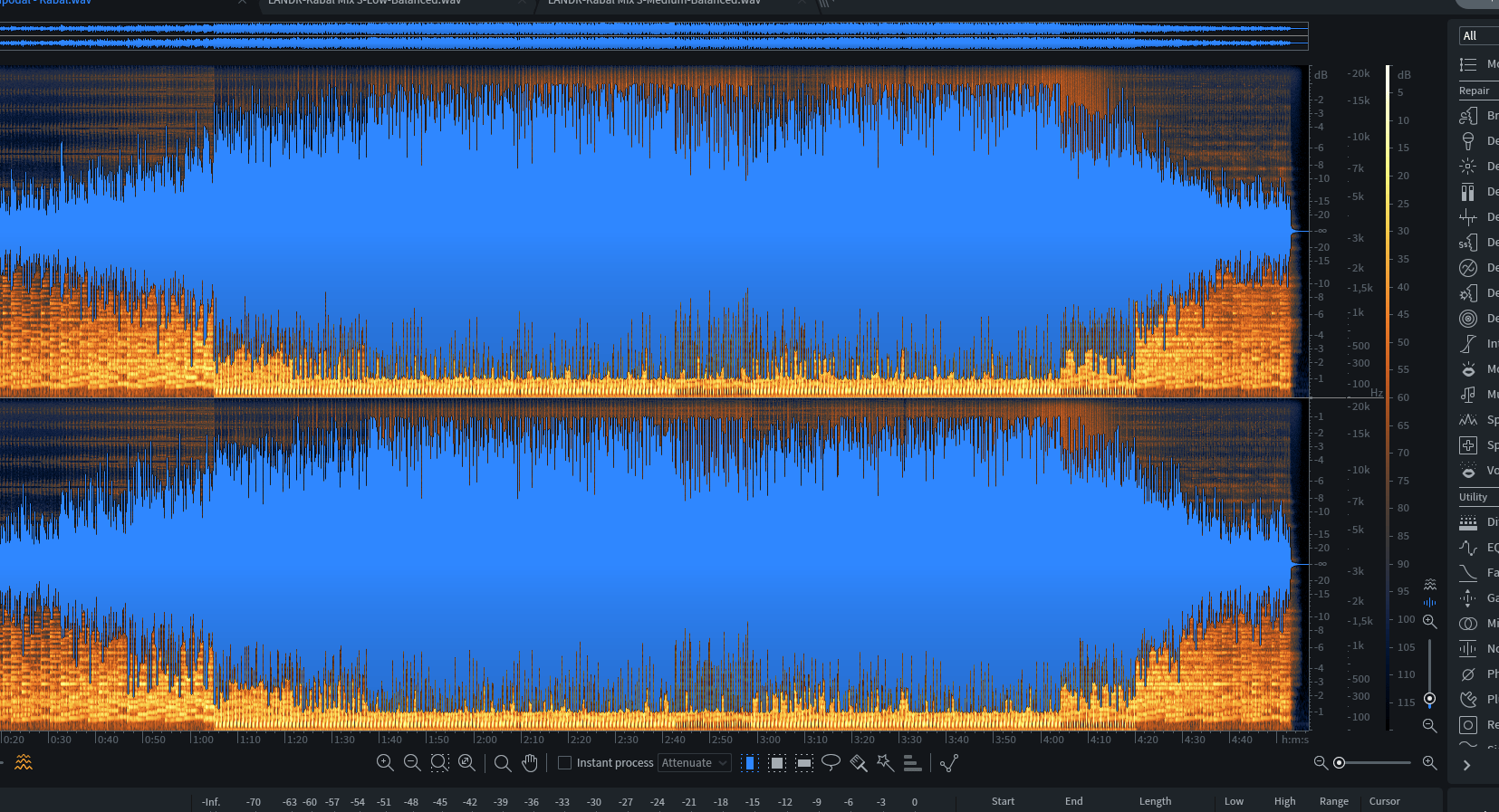Open the Mixing overlapping circles module

pyautogui.click(x=1468, y=623)
